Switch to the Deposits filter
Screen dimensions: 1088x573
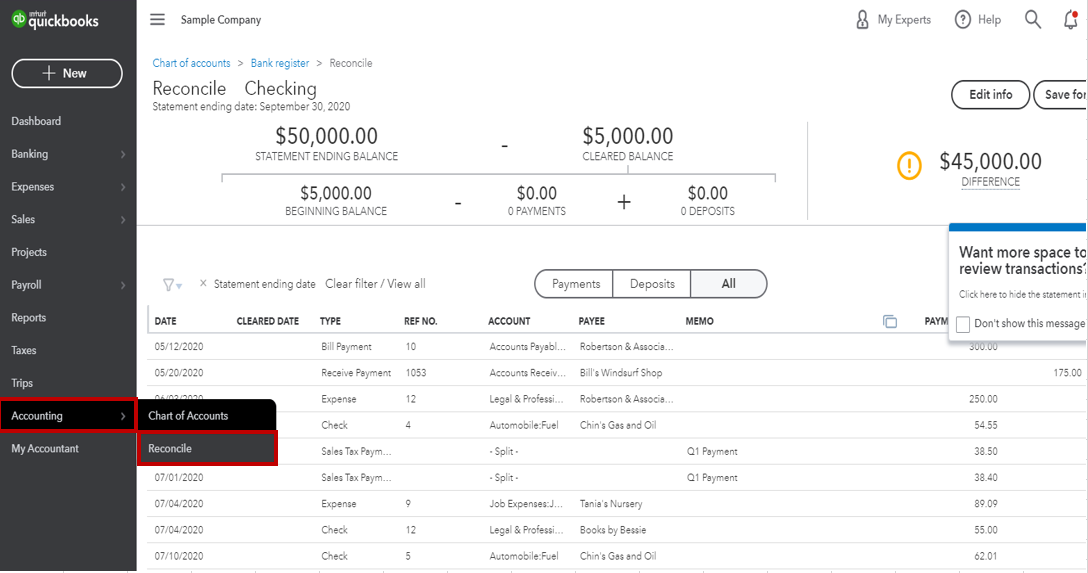click(x=652, y=284)
